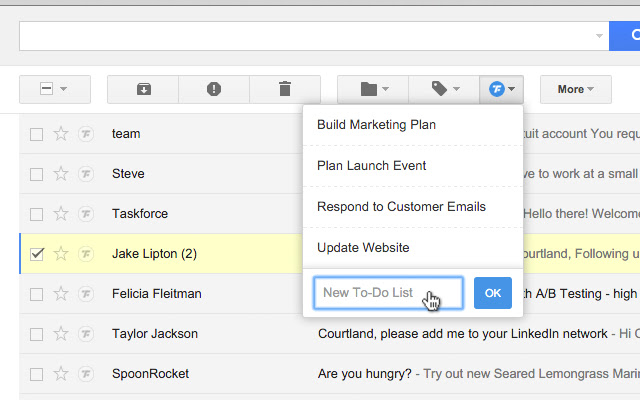The height and width of the screenshot is (400, 640).
Task: Choose Build Marketing Plan to-do list
Action: click(376, 125)
